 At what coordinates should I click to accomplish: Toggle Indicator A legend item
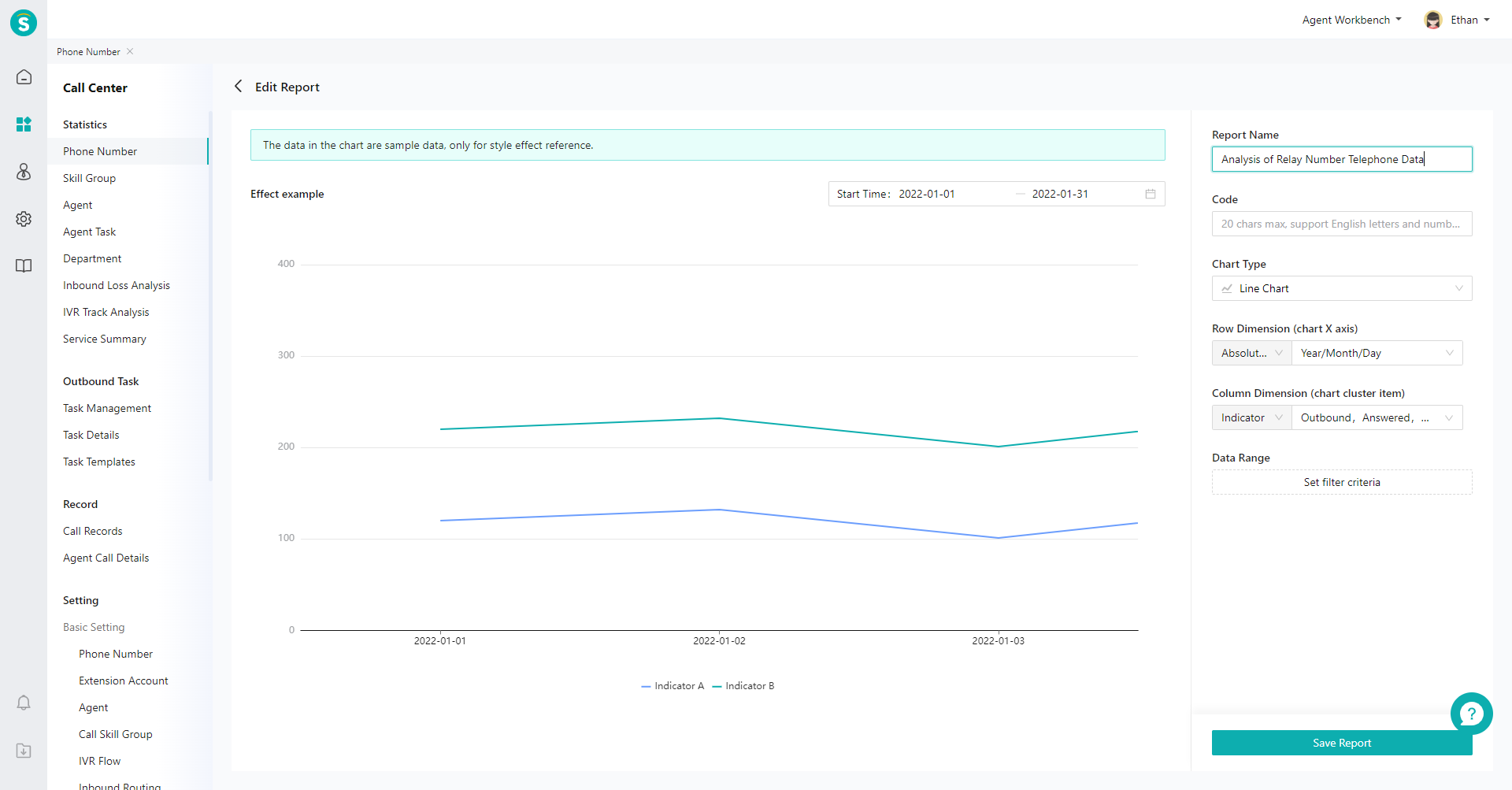tap(673, 686)
